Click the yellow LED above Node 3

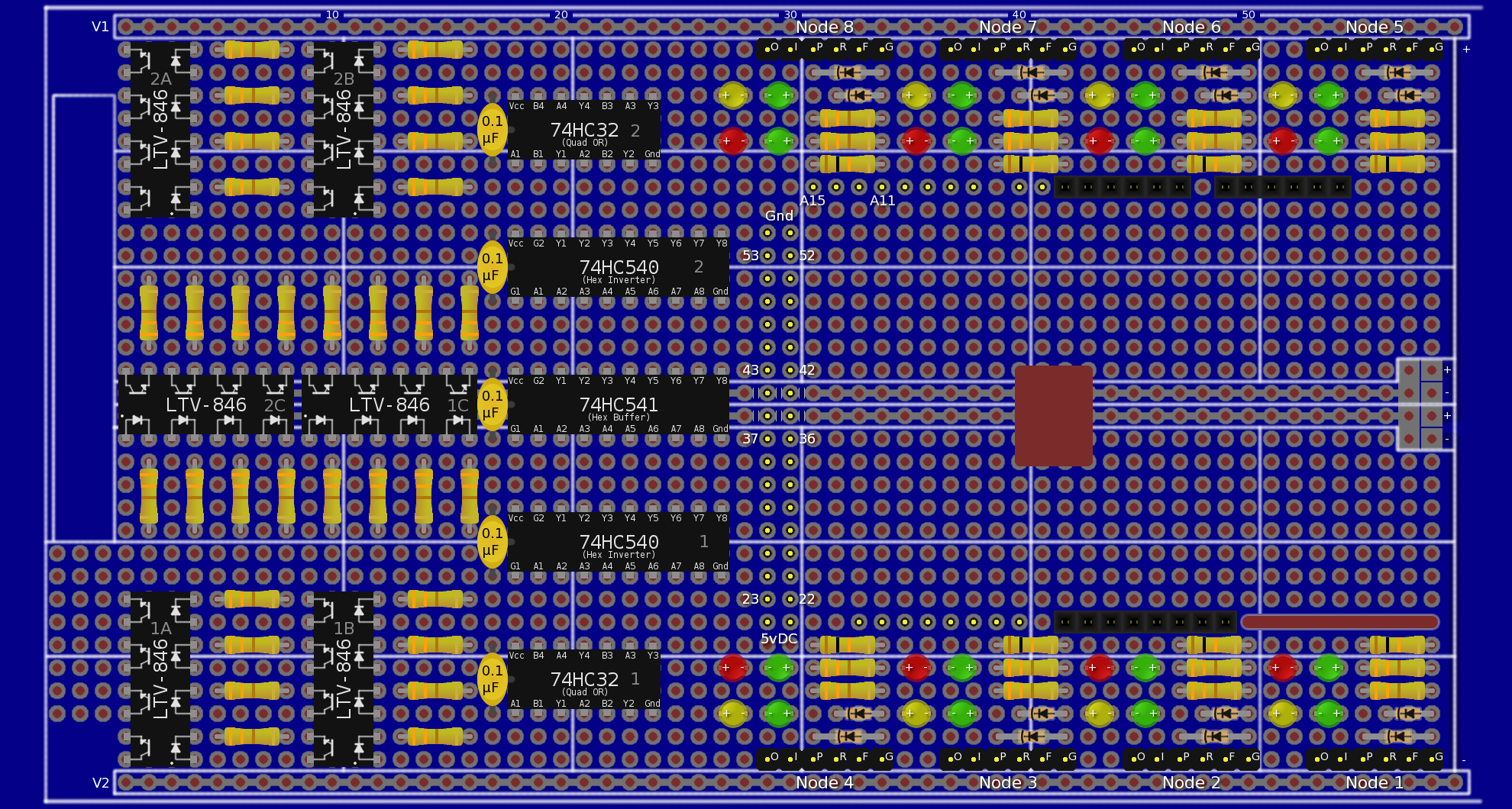coord(916,714)
